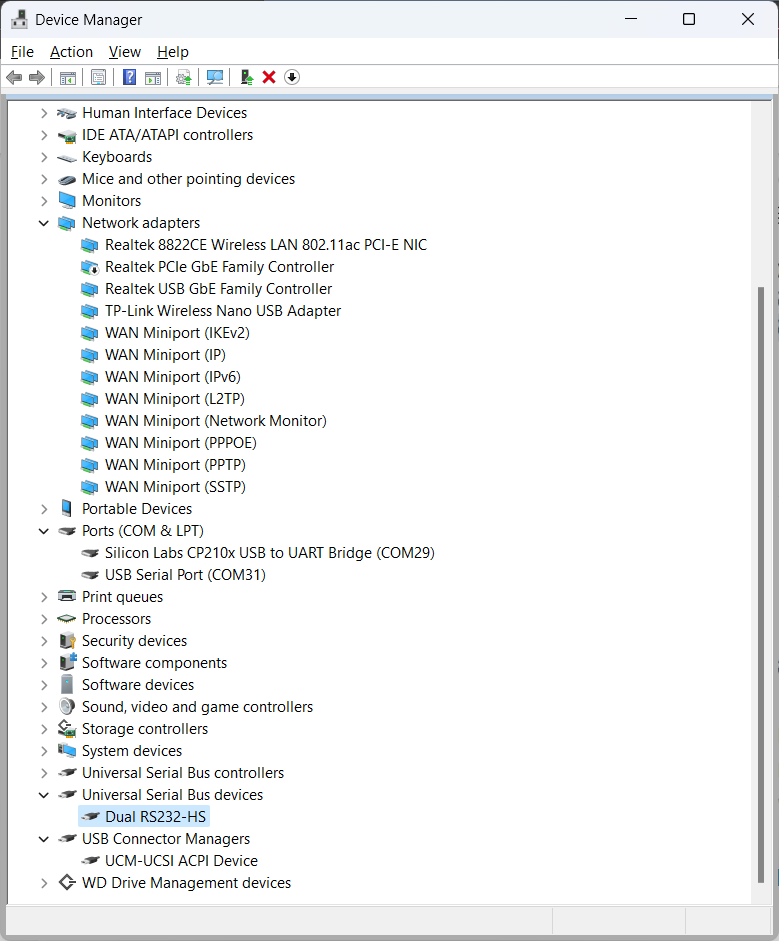
Task: Select Realtek PCIe GbE Family Controller
Action: click(x=219, y=267)
